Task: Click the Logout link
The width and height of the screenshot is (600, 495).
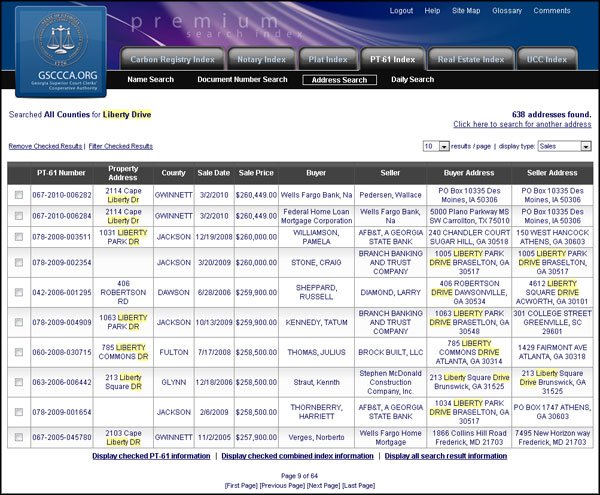Action: click(x=401, y=11)
